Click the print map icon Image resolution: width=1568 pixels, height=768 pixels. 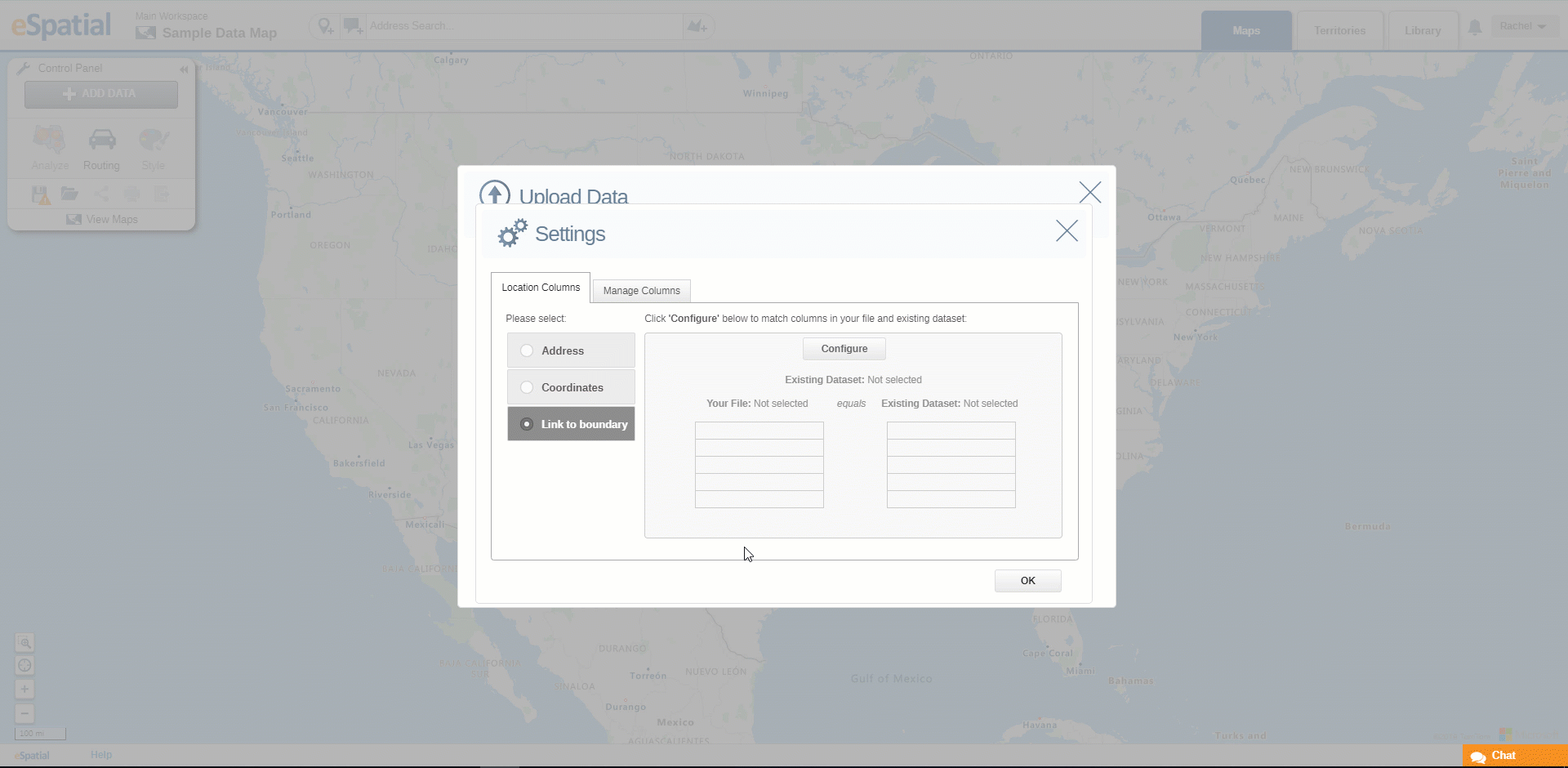131,194
